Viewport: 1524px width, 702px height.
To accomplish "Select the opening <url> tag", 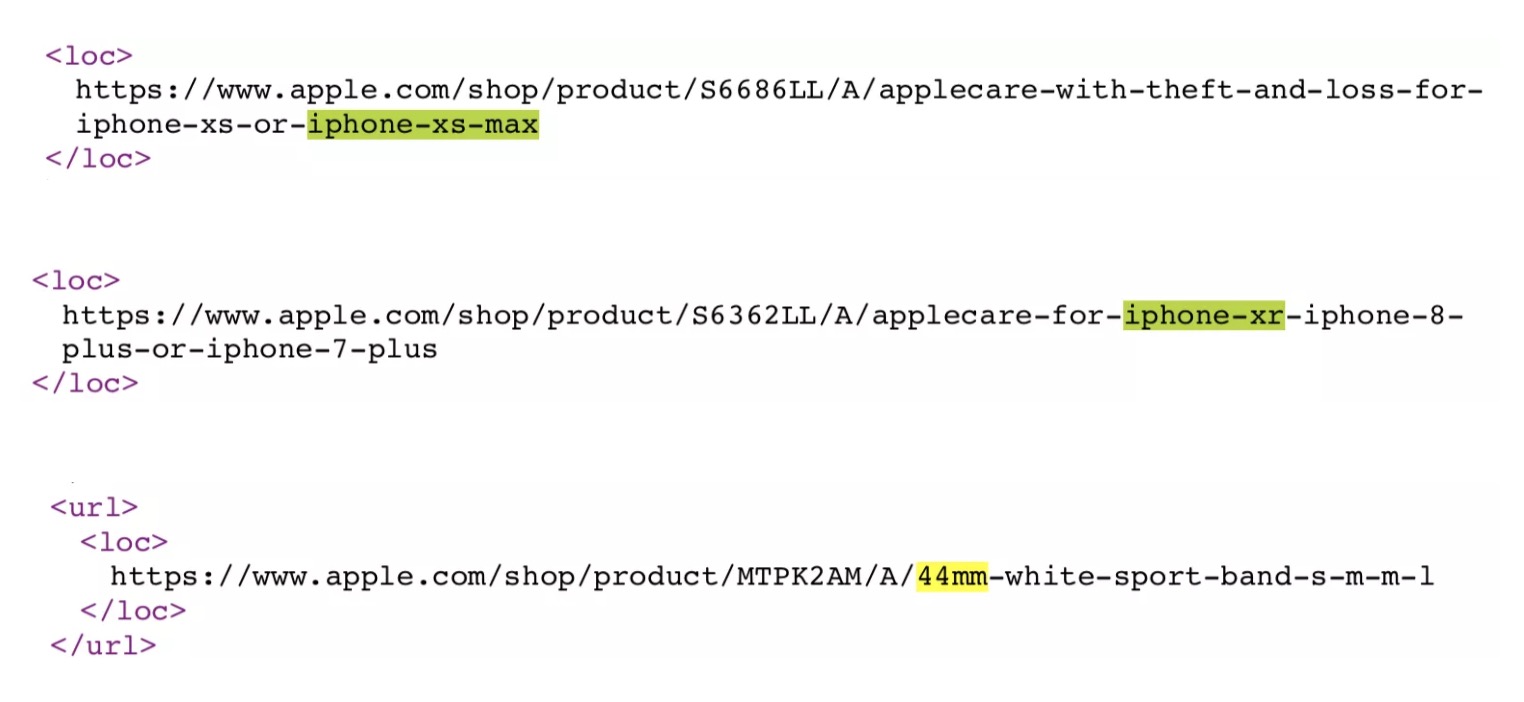I will pos(94,506).
